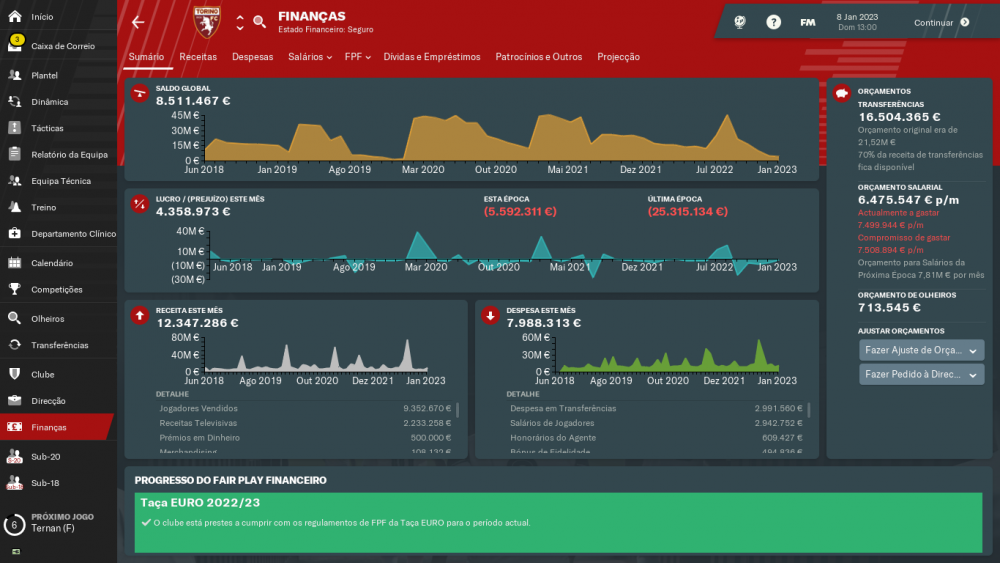Switch to the Receitas tab
This screenshot has height=563, width=1000.
point(198,57)
